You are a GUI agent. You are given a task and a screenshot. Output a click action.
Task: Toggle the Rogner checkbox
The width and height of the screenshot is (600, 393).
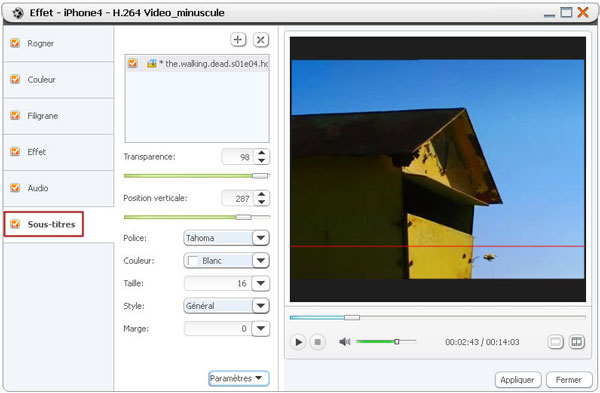pyautogui.click(x=15, y=43)
